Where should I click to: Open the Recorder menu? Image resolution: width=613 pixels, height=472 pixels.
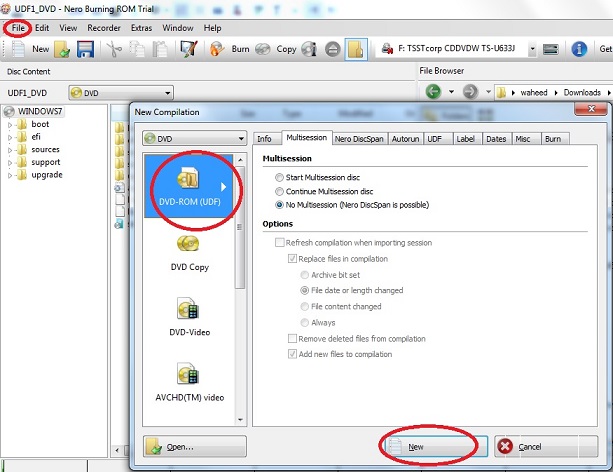coord(104,28)
